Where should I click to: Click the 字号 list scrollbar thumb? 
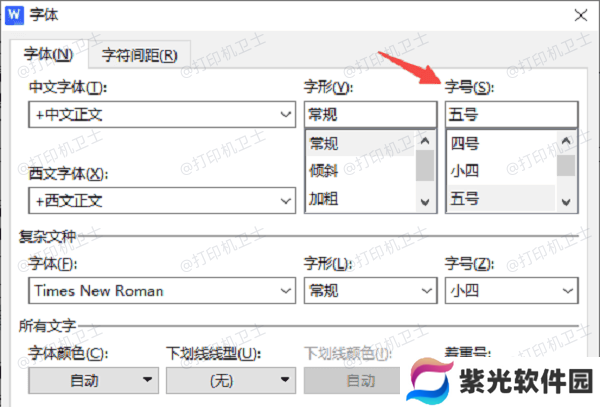pyautogui.click(x=566, y=166)
